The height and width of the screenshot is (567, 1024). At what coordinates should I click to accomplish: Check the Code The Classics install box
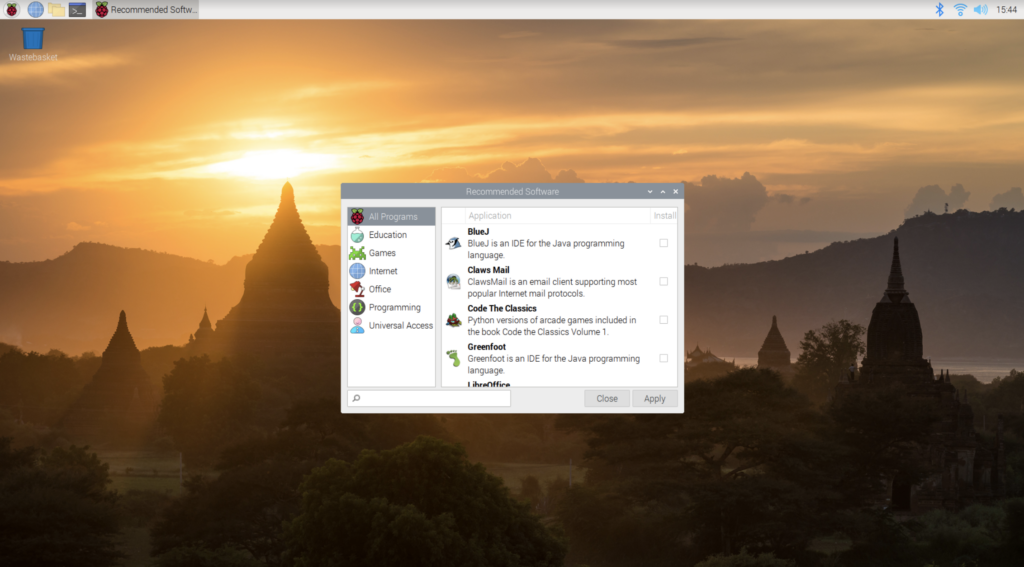click(664, 320)
